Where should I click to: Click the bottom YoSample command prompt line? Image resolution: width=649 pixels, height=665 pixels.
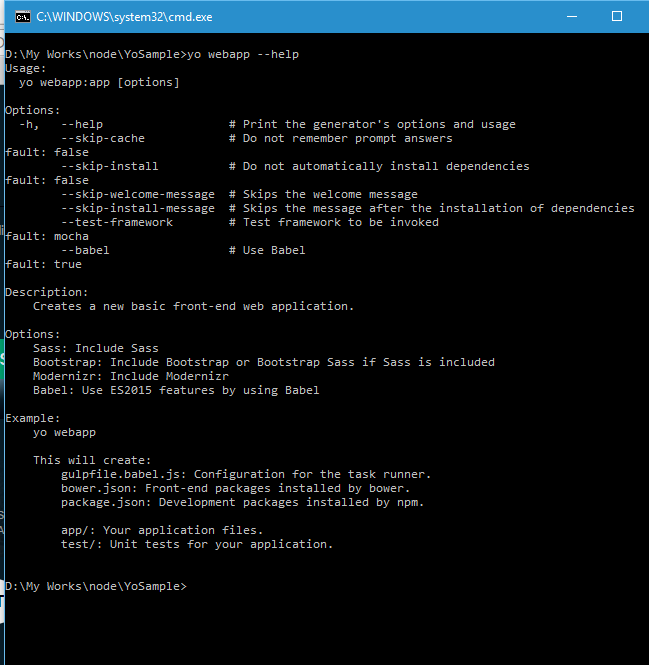(x=96, y=586)
